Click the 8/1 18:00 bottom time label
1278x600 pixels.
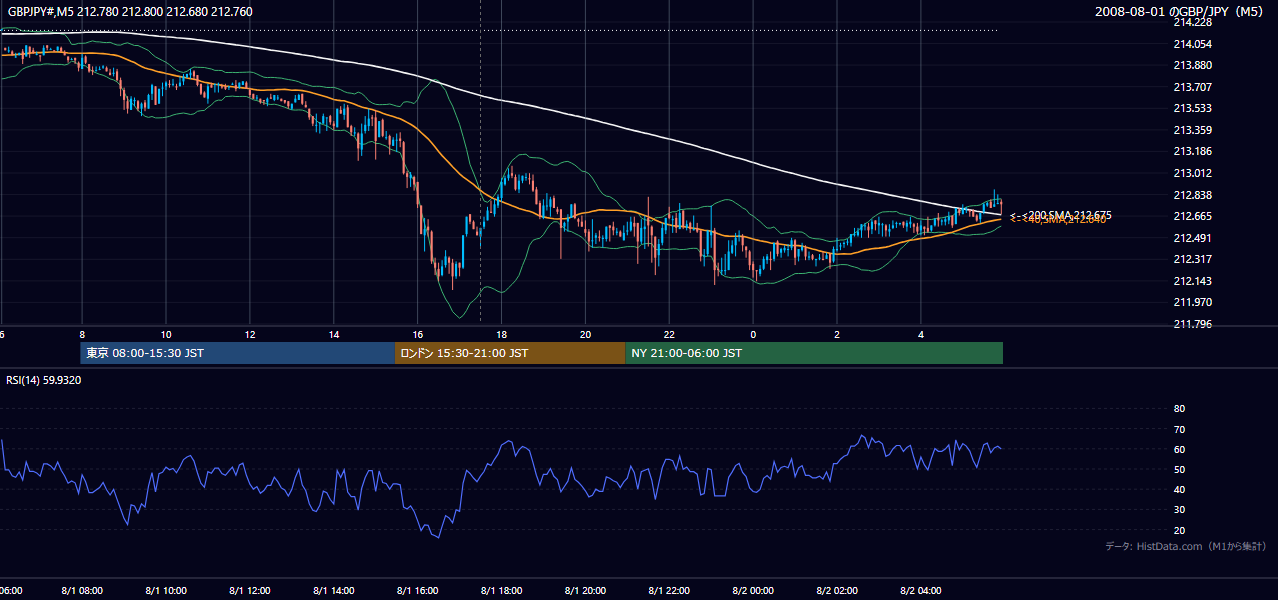click(502, 591)
